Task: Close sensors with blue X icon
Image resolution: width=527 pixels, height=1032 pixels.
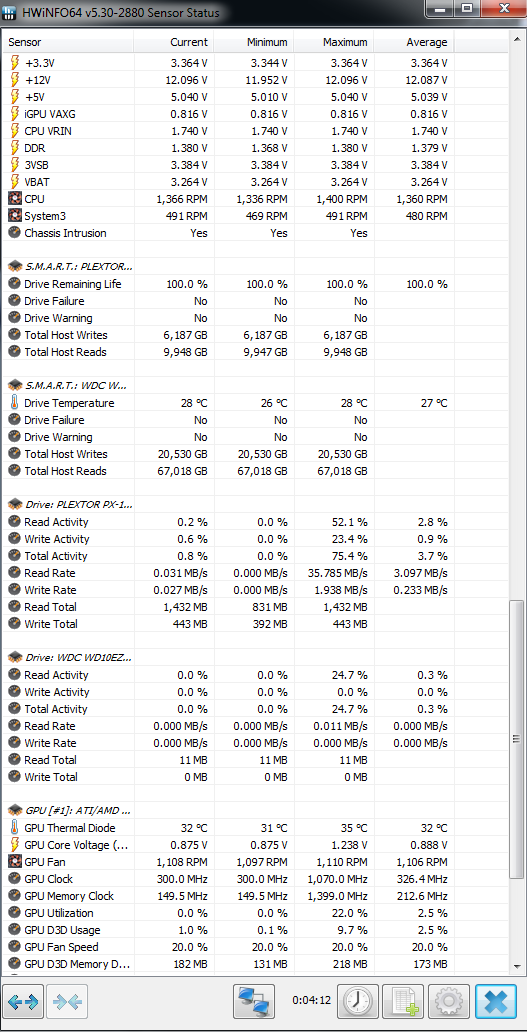Action: [x=496, y=1002]
